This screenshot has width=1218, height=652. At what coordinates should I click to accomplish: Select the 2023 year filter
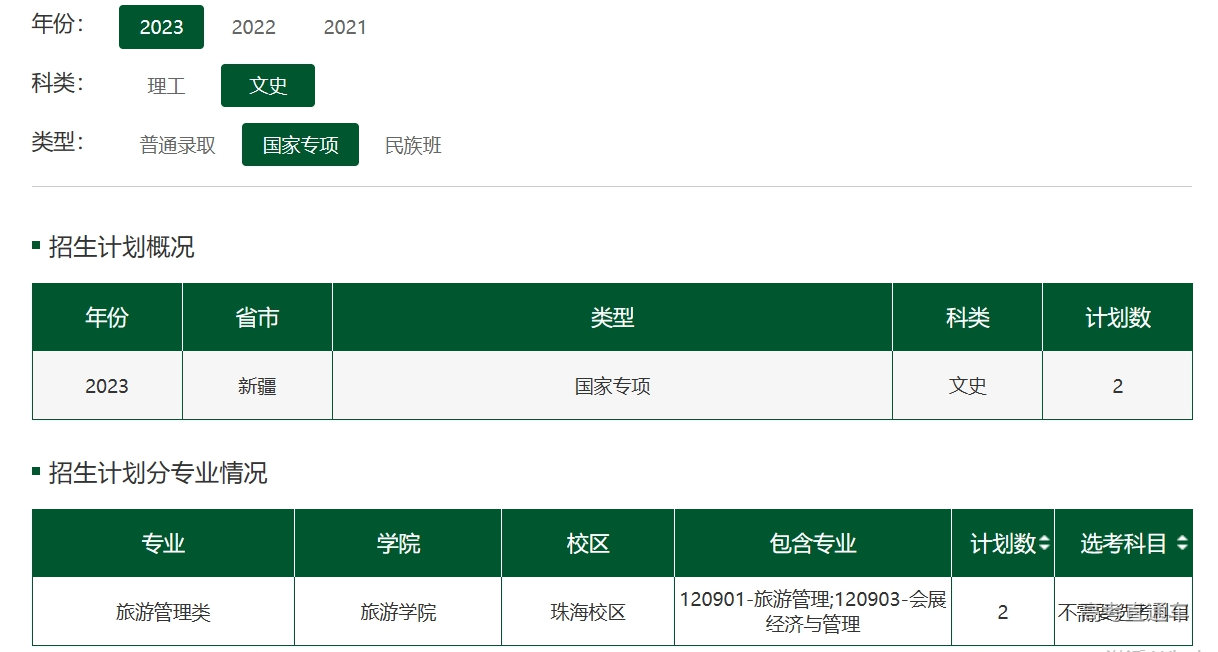point(161,27)
